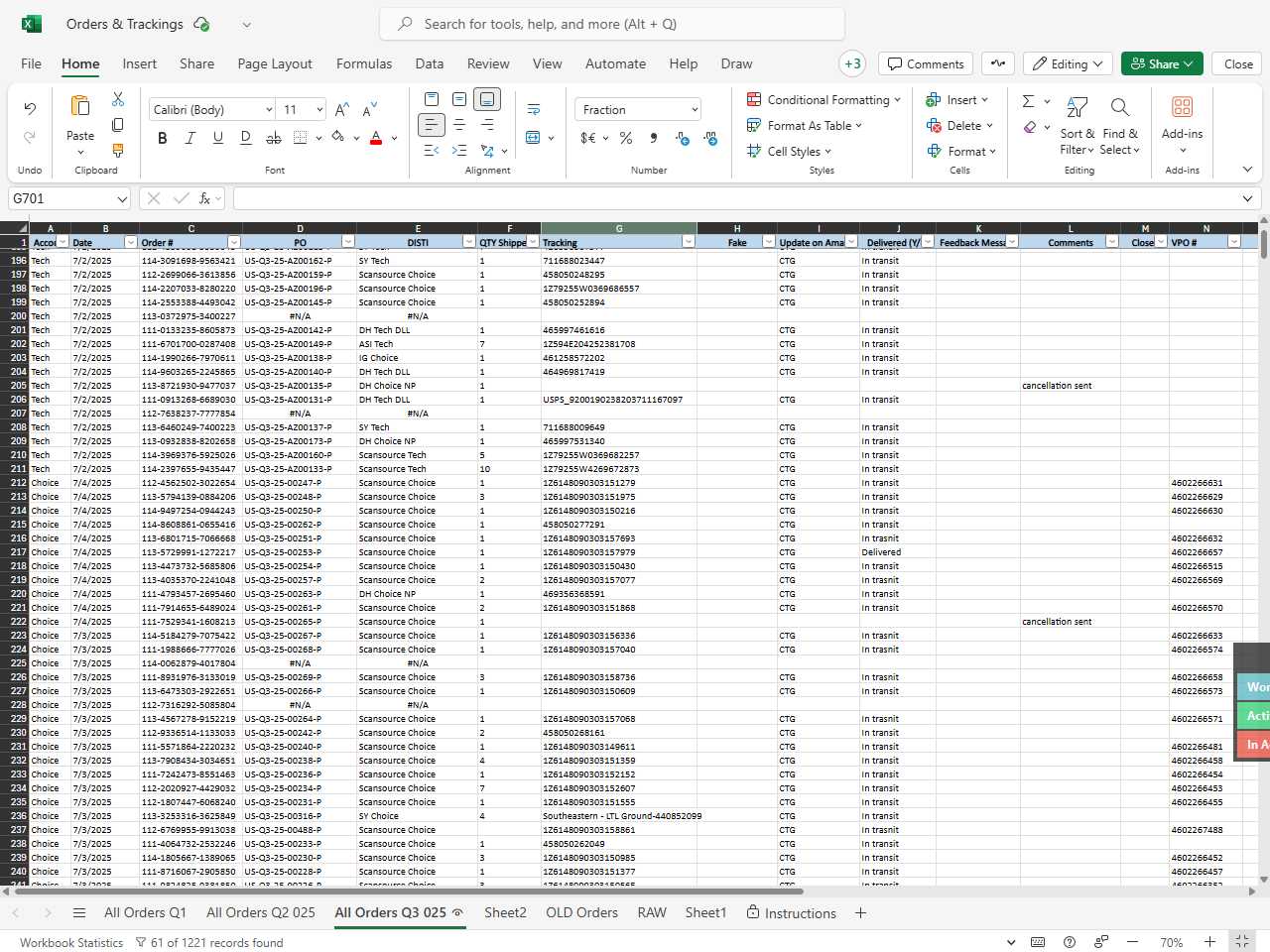
Task: Click the Increase Indent icon
Action: (x=458, y=151)
